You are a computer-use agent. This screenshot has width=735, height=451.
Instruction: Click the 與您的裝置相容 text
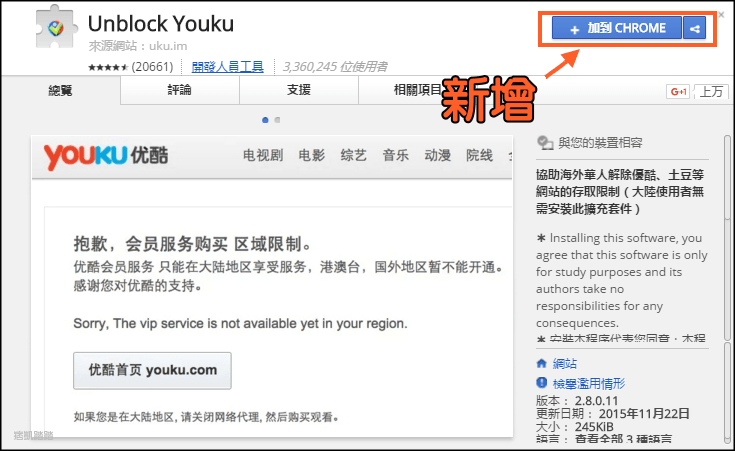pos(600,143)
